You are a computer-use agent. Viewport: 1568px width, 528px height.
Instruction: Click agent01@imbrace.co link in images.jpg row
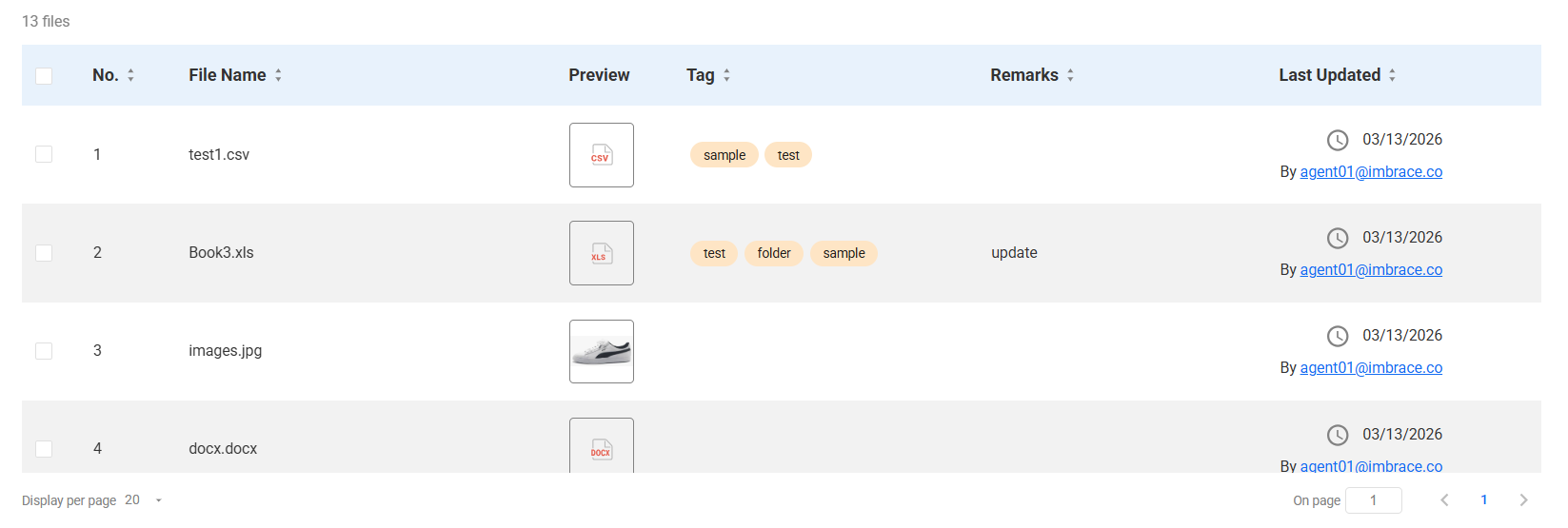coord(1371,368)
